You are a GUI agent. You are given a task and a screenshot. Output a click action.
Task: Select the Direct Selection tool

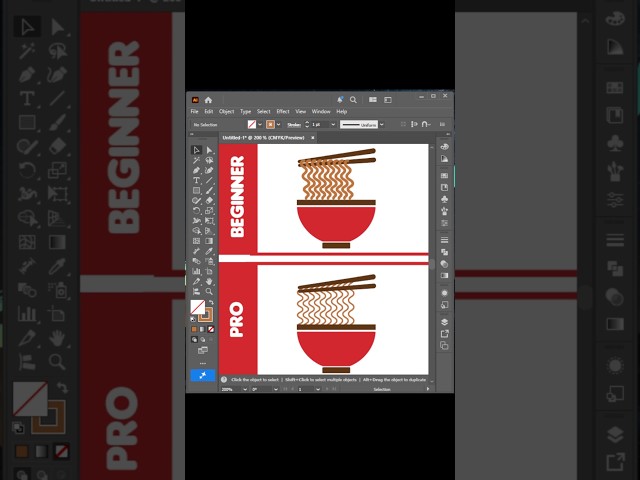[209, 150]
